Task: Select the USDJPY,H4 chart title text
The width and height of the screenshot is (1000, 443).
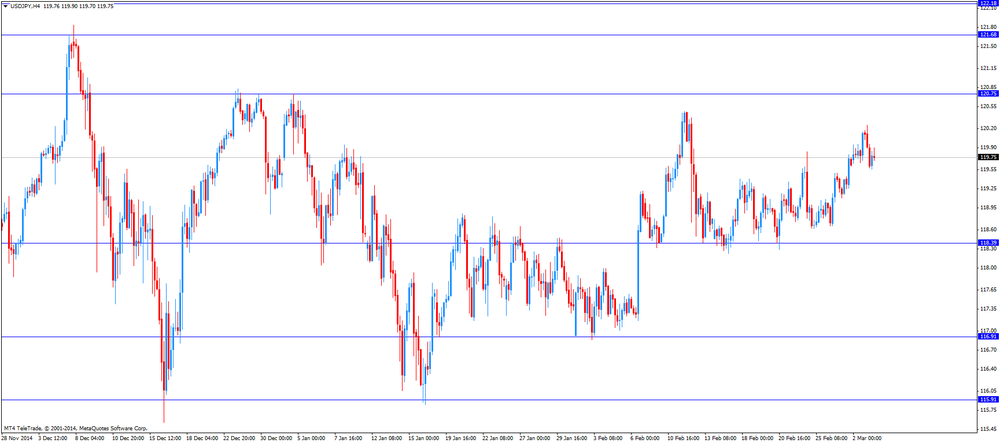Action: [25, 6]
